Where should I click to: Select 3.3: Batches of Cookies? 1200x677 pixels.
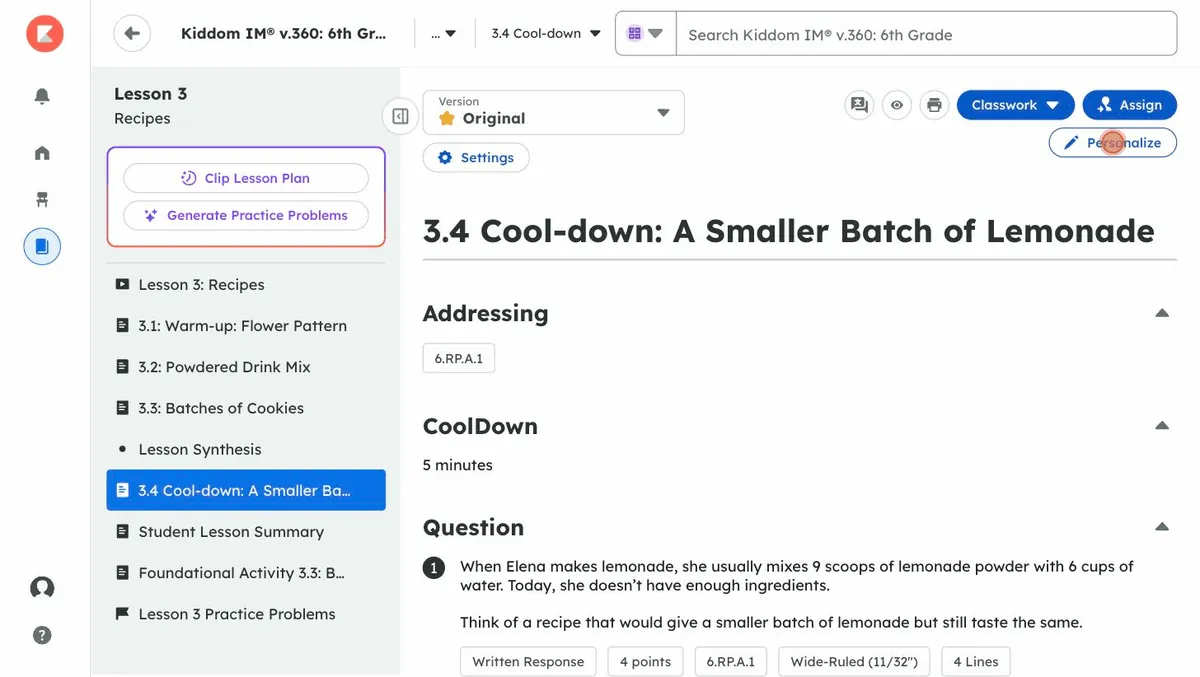pos(246,408)
